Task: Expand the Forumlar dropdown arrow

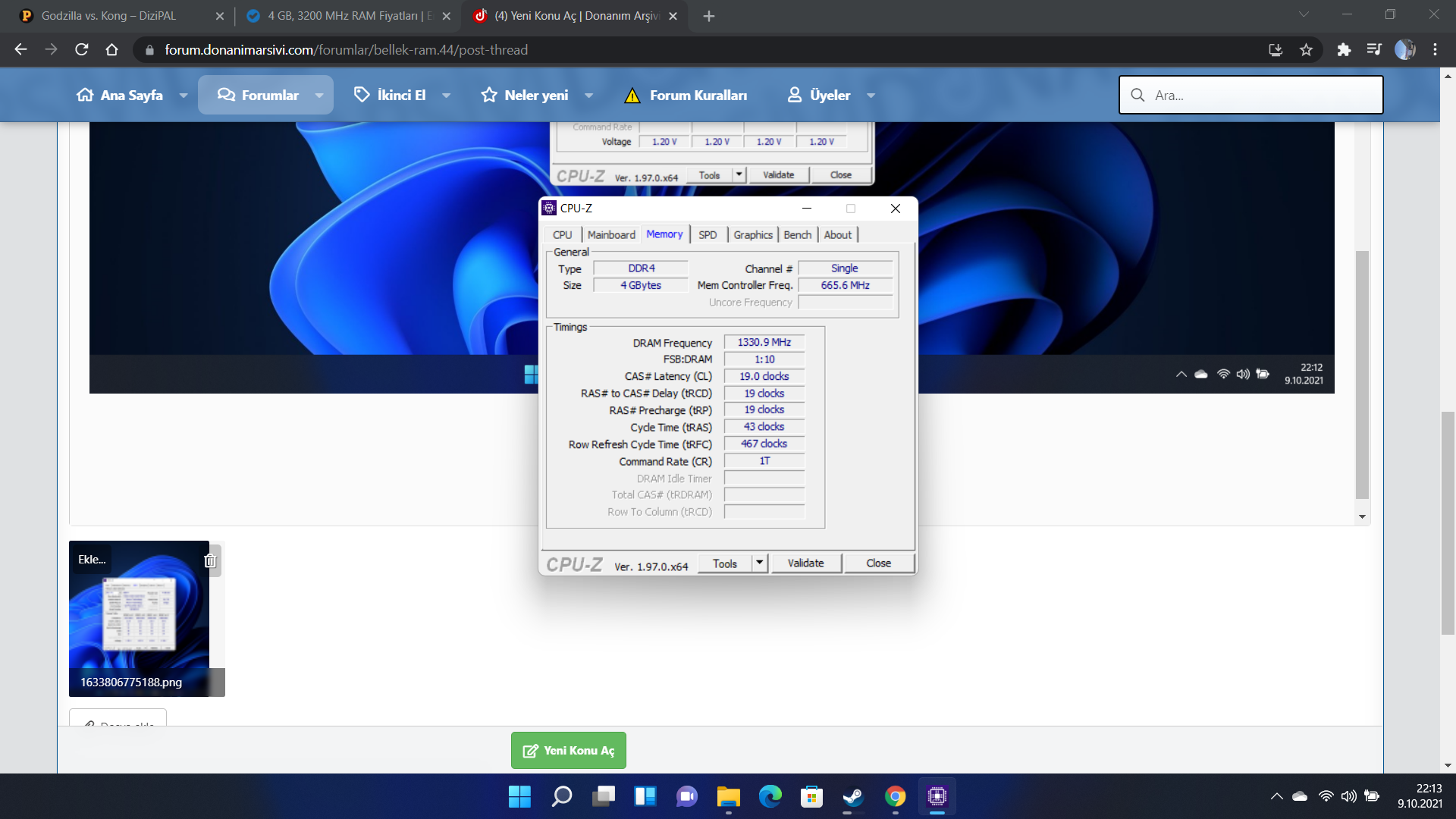Action: point(319,96)
